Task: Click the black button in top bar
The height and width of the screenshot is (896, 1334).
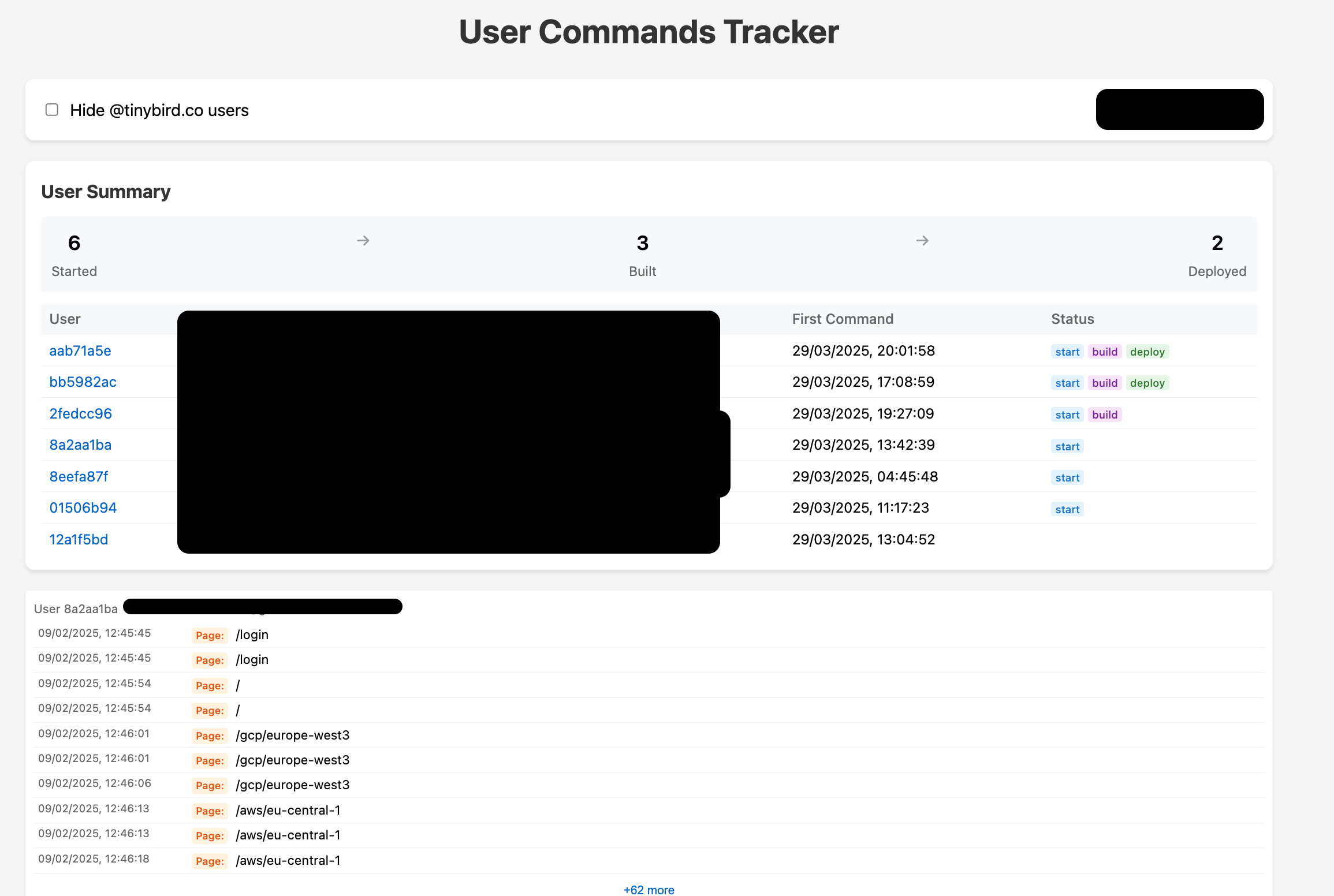Action: click(1179, 109)
